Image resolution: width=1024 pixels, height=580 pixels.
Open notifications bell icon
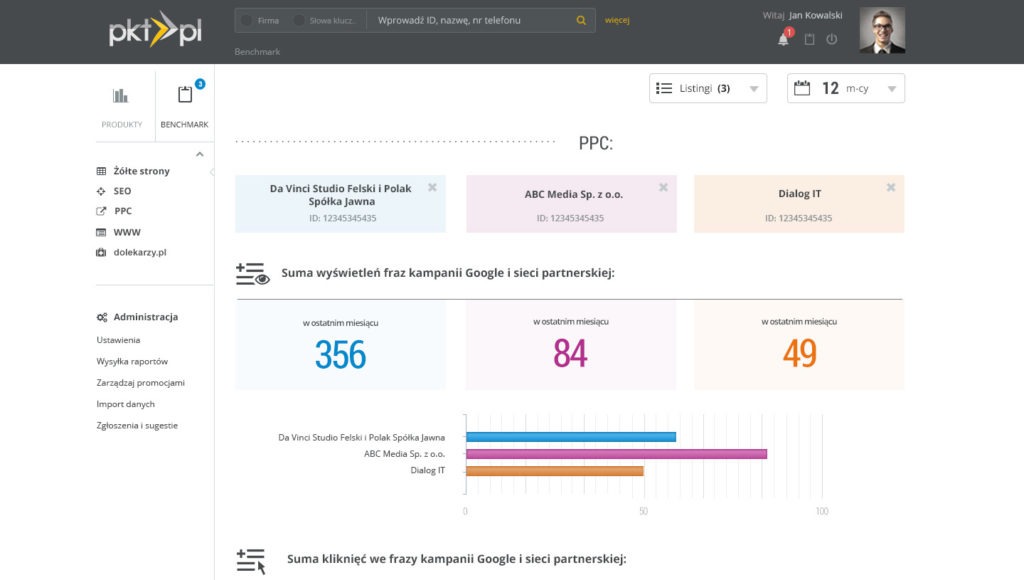(x=783, y=39)
